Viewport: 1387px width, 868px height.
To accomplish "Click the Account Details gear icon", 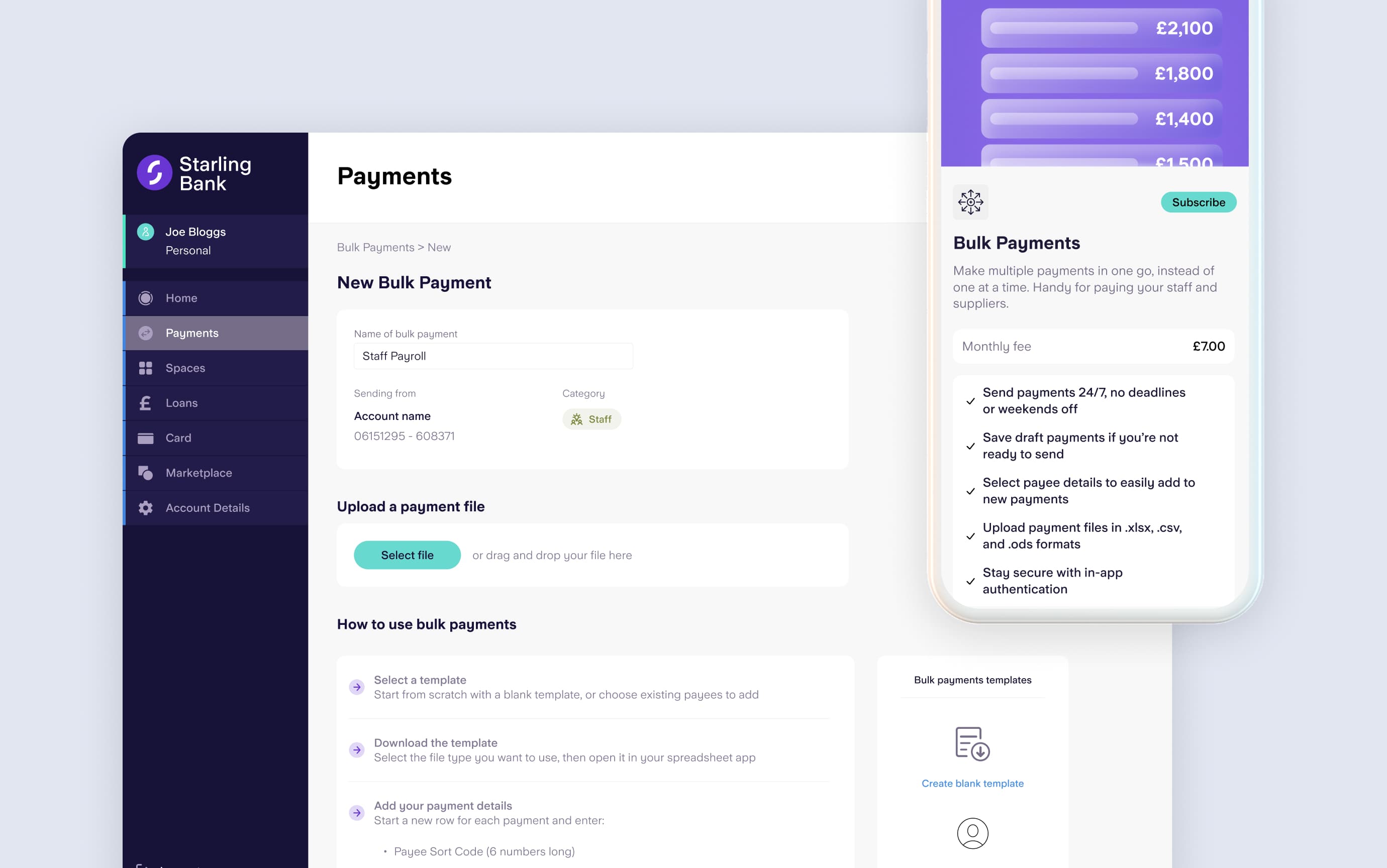I will [145, 508].
